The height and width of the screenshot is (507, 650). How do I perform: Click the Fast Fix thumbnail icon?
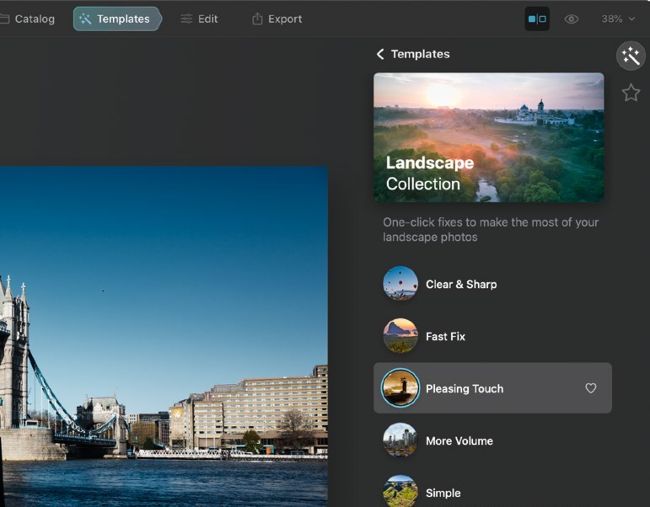(400, 336)
